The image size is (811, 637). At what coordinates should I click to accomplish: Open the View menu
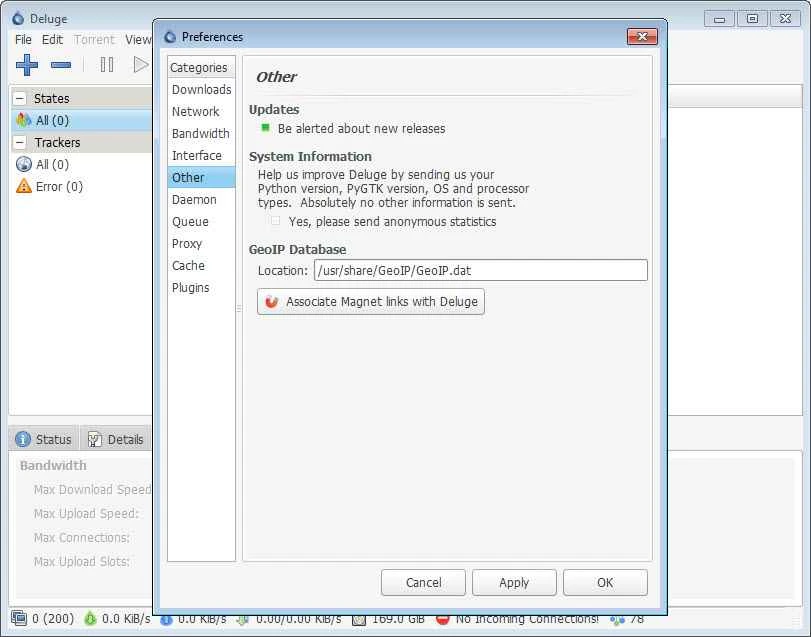(138, 39)
